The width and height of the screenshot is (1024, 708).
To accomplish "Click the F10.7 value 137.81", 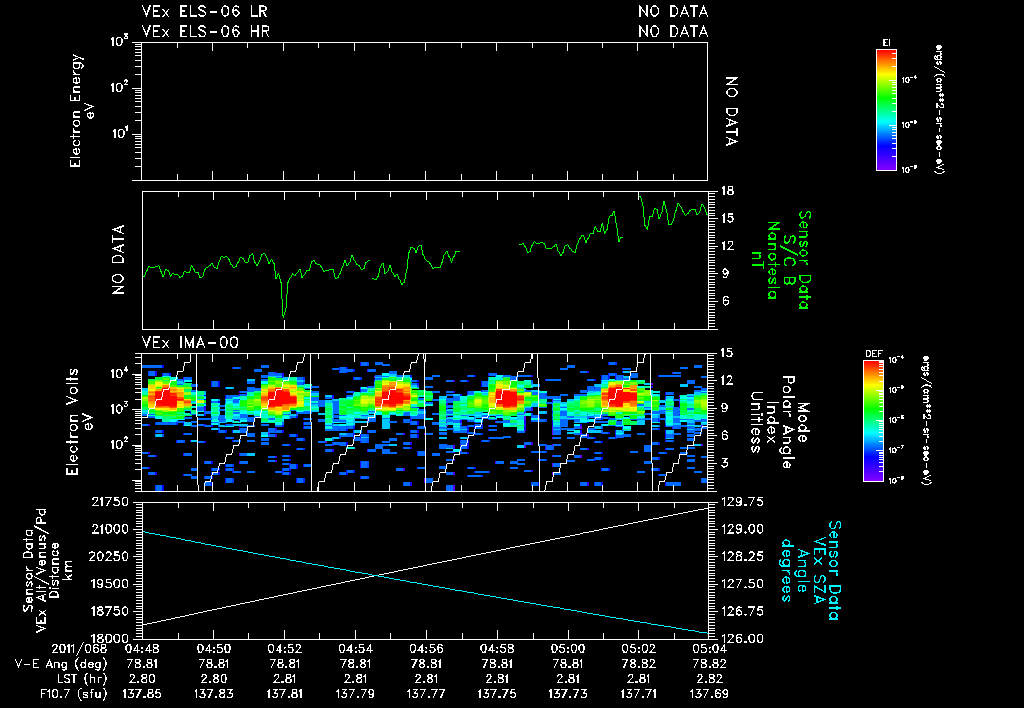I will 285,694.
